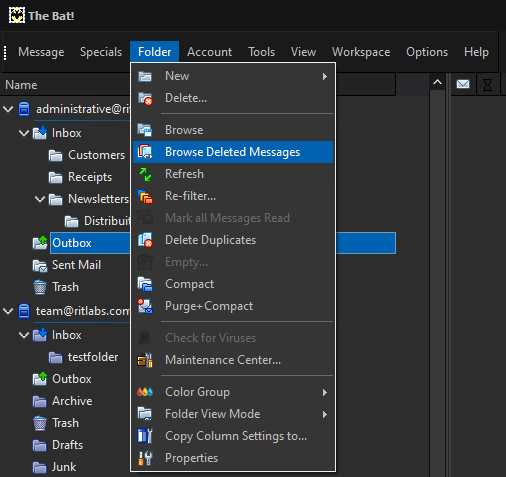506x477 pixels.
Task: Click the Browse Deleted Messages icon
Action: pos(145,152)
